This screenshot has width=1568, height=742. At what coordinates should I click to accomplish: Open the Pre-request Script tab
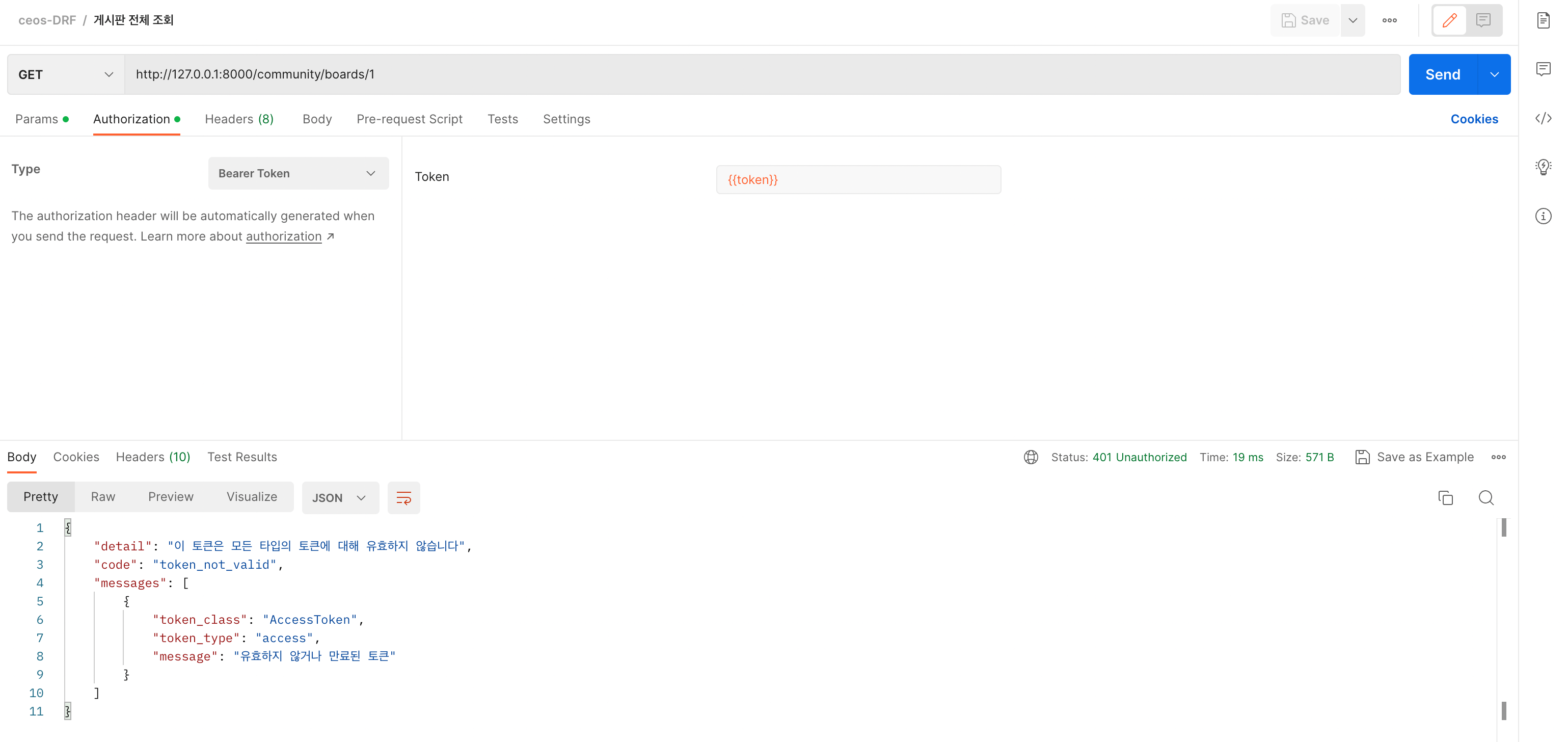[410, 119]
